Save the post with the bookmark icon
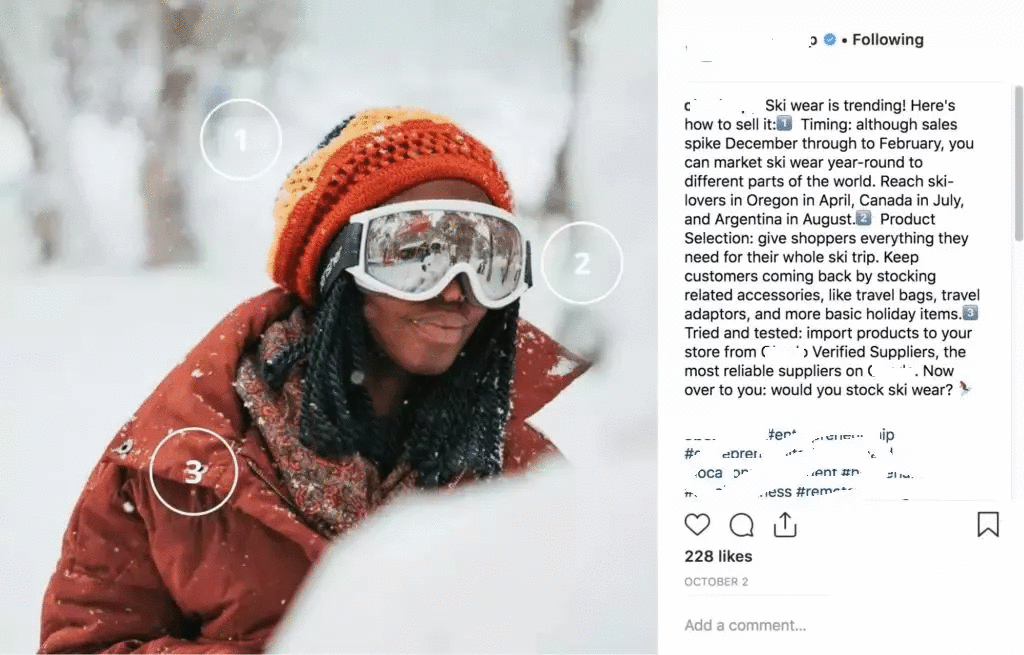Screen dimensions: 1024x655 click(987, 524)
